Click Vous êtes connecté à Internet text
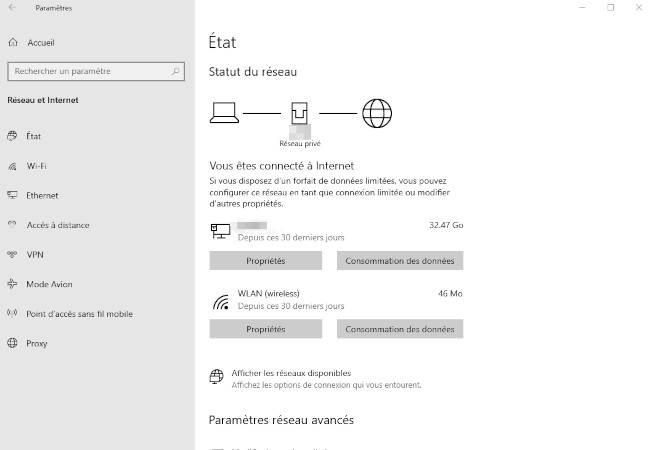 point(282,166)
